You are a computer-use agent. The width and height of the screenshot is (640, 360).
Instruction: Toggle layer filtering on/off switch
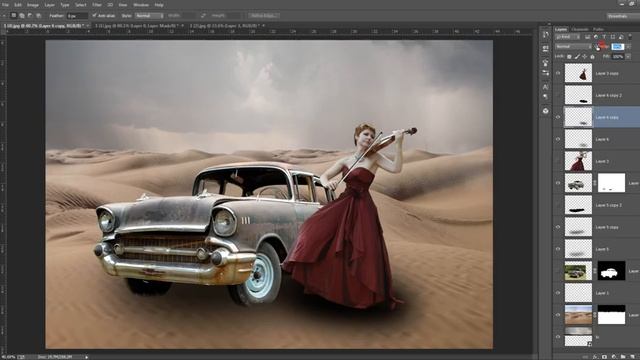pyautogui.click(x=630, y=38)
